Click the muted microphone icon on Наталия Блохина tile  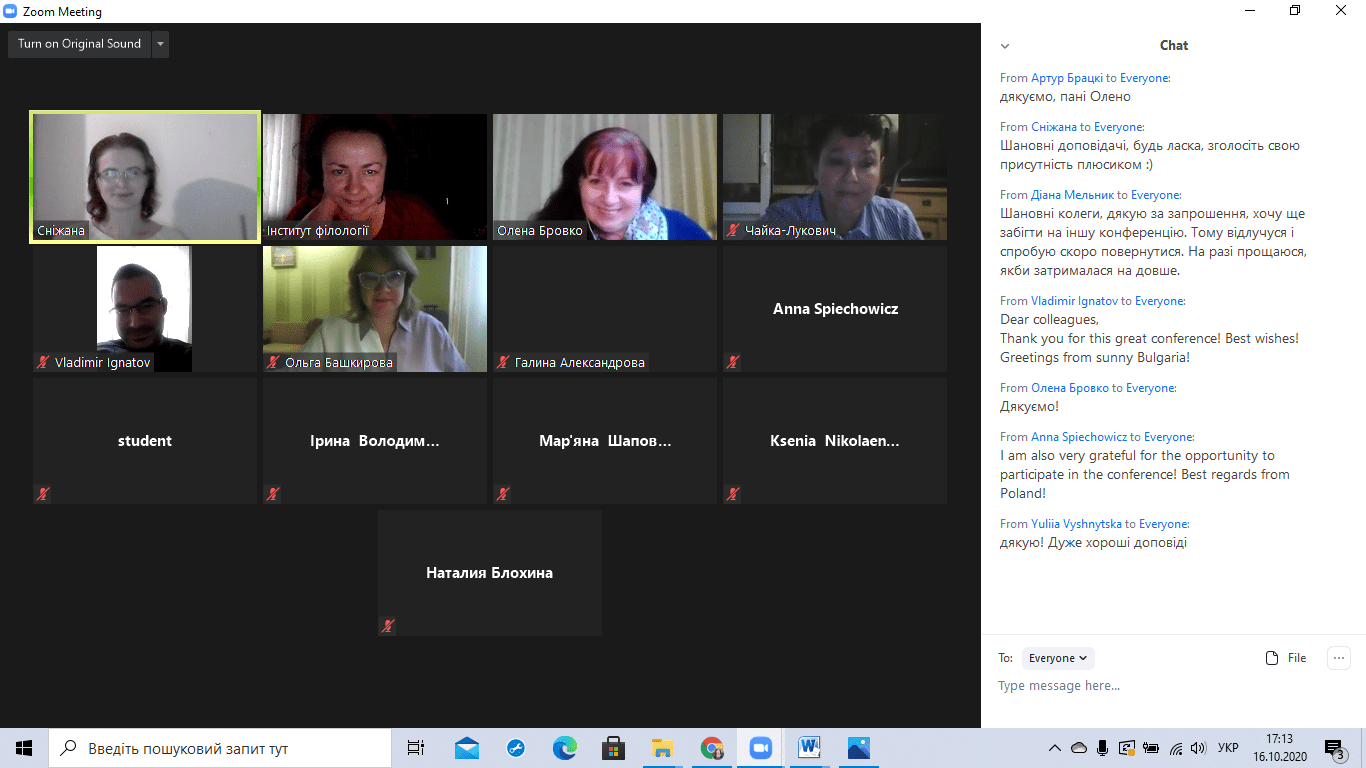click(x=388, y=626)
